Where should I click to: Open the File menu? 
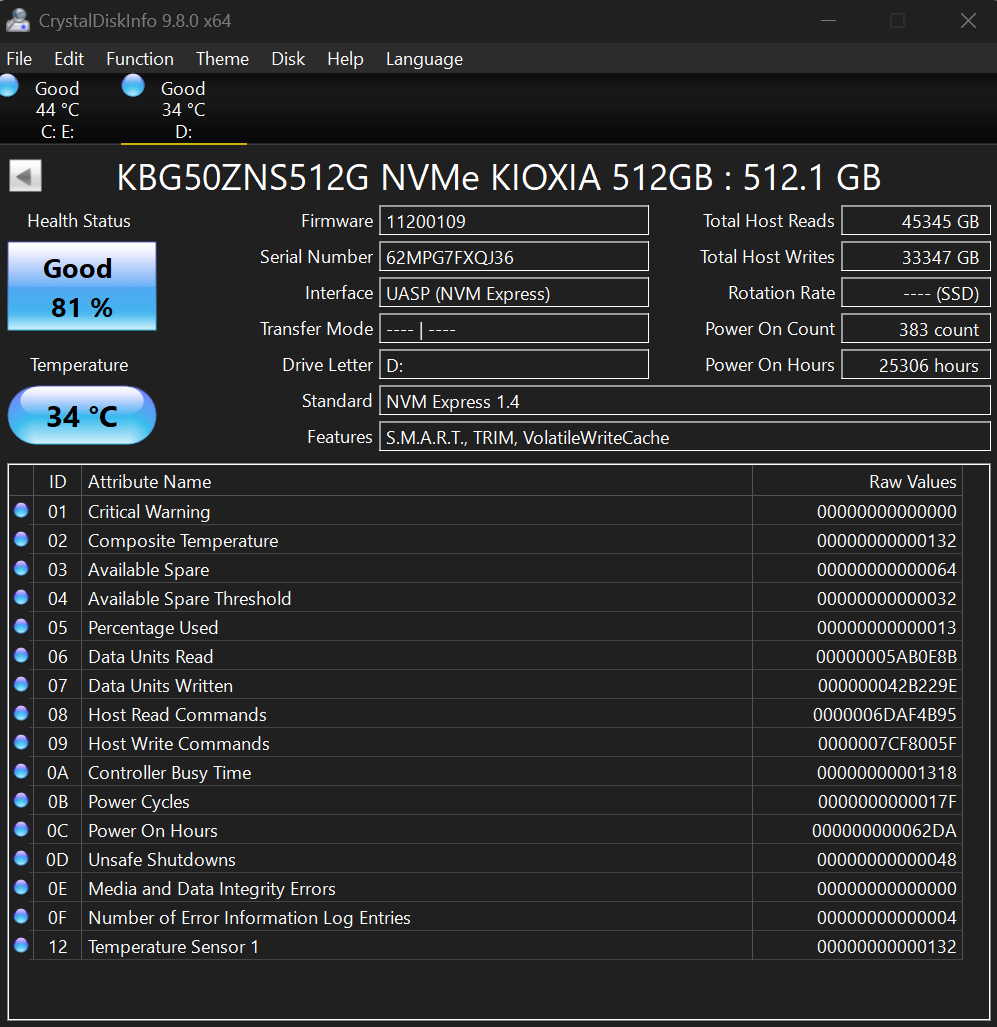pyautogui.click(x=19, y=59)
